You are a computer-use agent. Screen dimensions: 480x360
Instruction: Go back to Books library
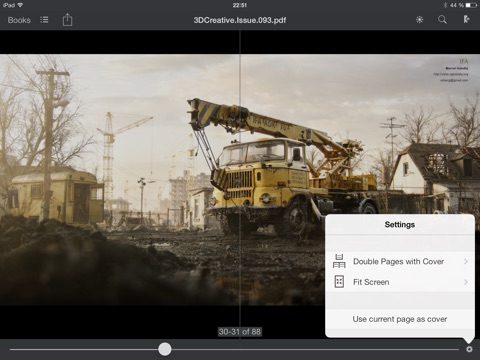[19, 20]
